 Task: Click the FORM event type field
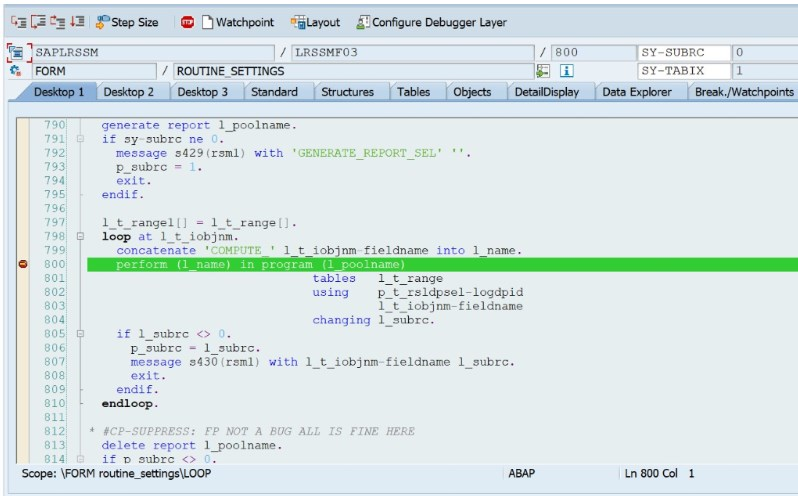(94, 71)
